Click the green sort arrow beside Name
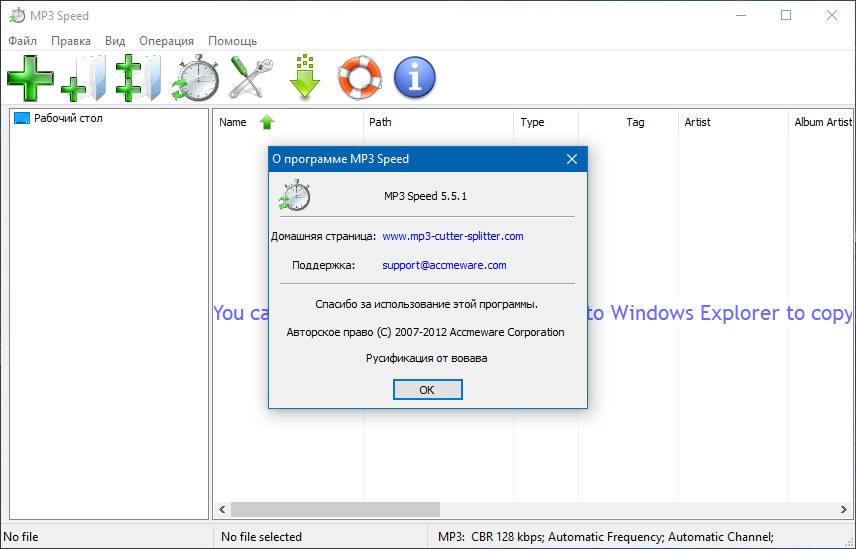 [267, 122]
